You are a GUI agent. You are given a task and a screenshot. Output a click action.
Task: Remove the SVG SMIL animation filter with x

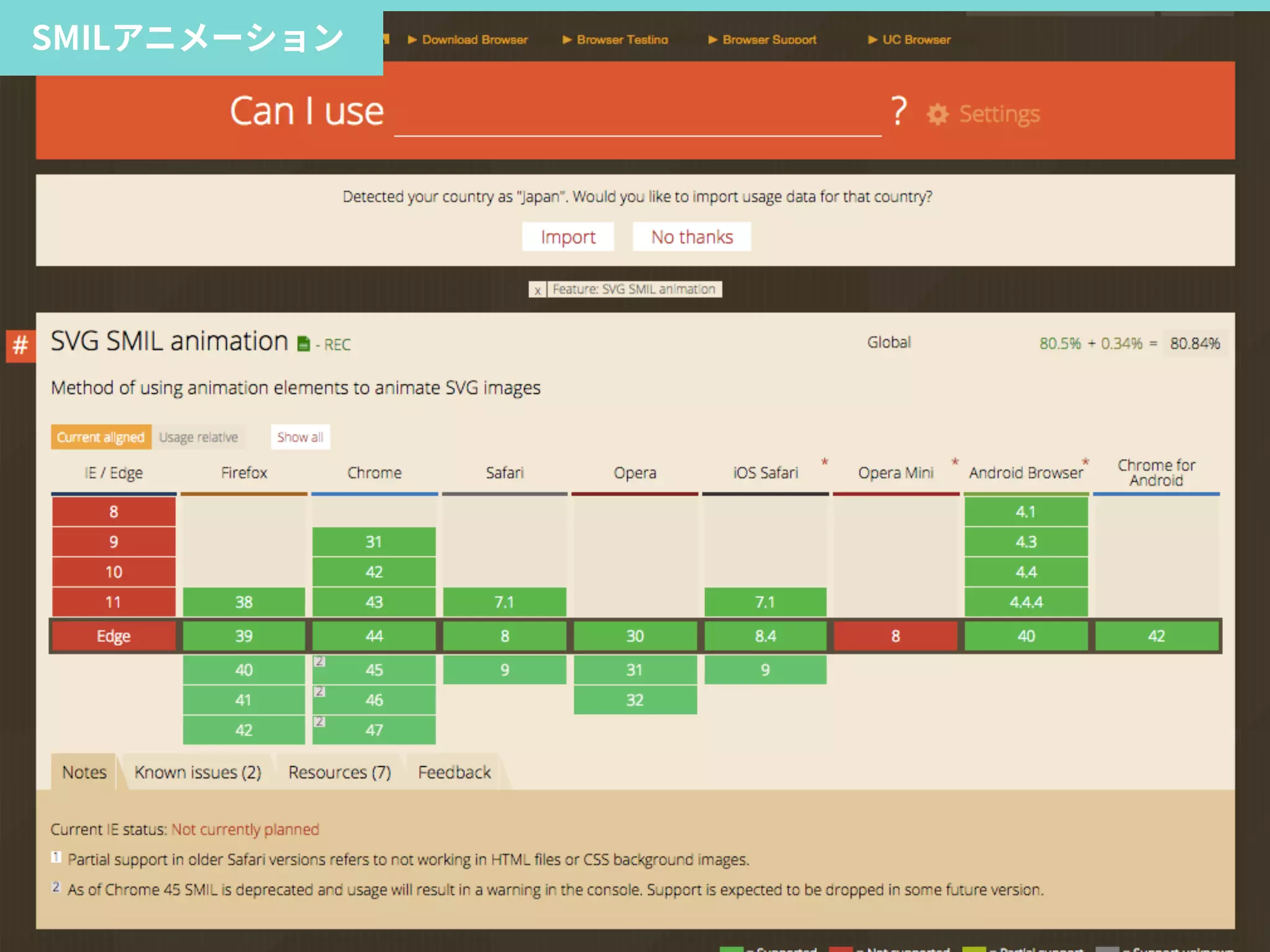click(x=538, y=290)
